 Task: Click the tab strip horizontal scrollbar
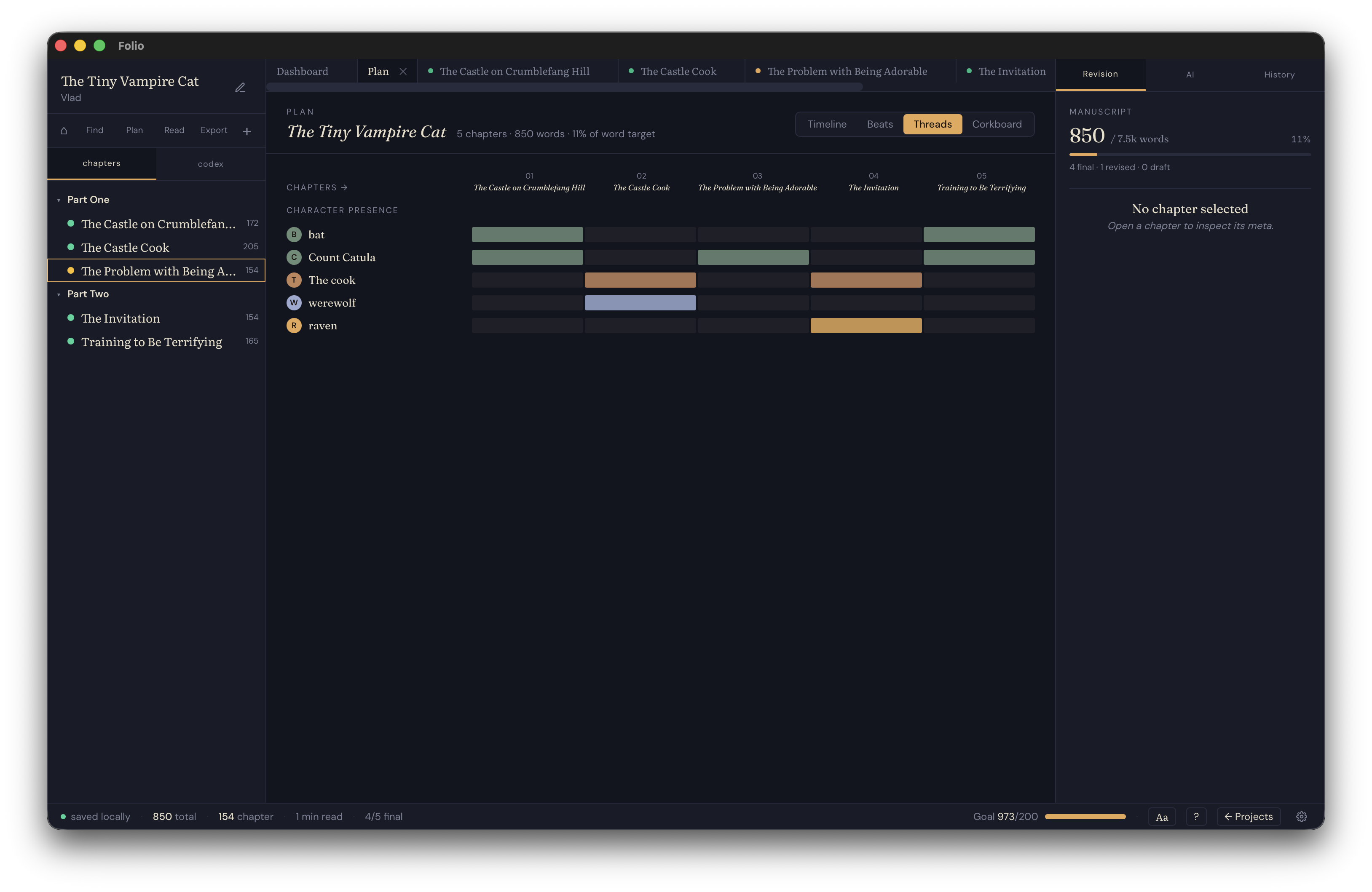565,87
